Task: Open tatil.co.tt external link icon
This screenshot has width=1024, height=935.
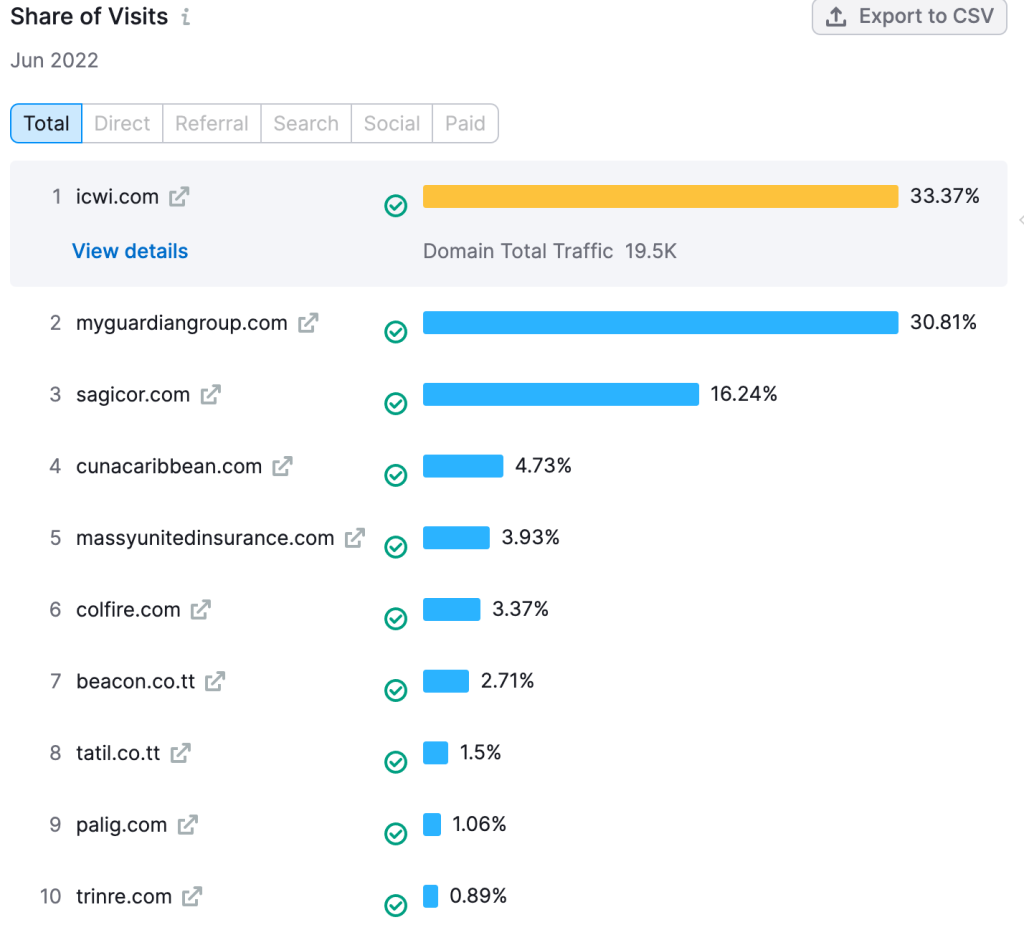Action: pyautogui.click(x=180, y=753)
